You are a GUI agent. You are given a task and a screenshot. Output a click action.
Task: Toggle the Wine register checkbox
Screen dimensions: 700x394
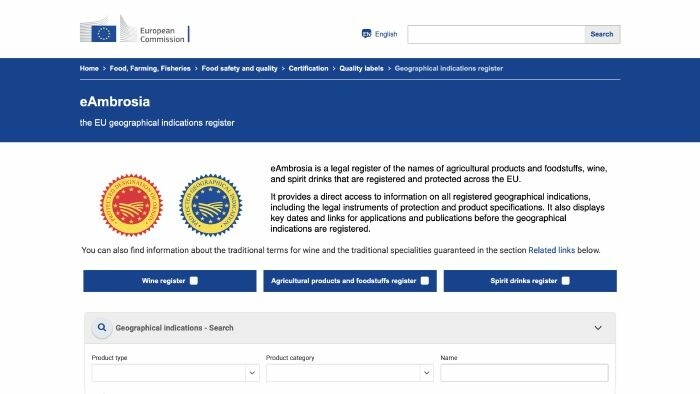[194, 281]
